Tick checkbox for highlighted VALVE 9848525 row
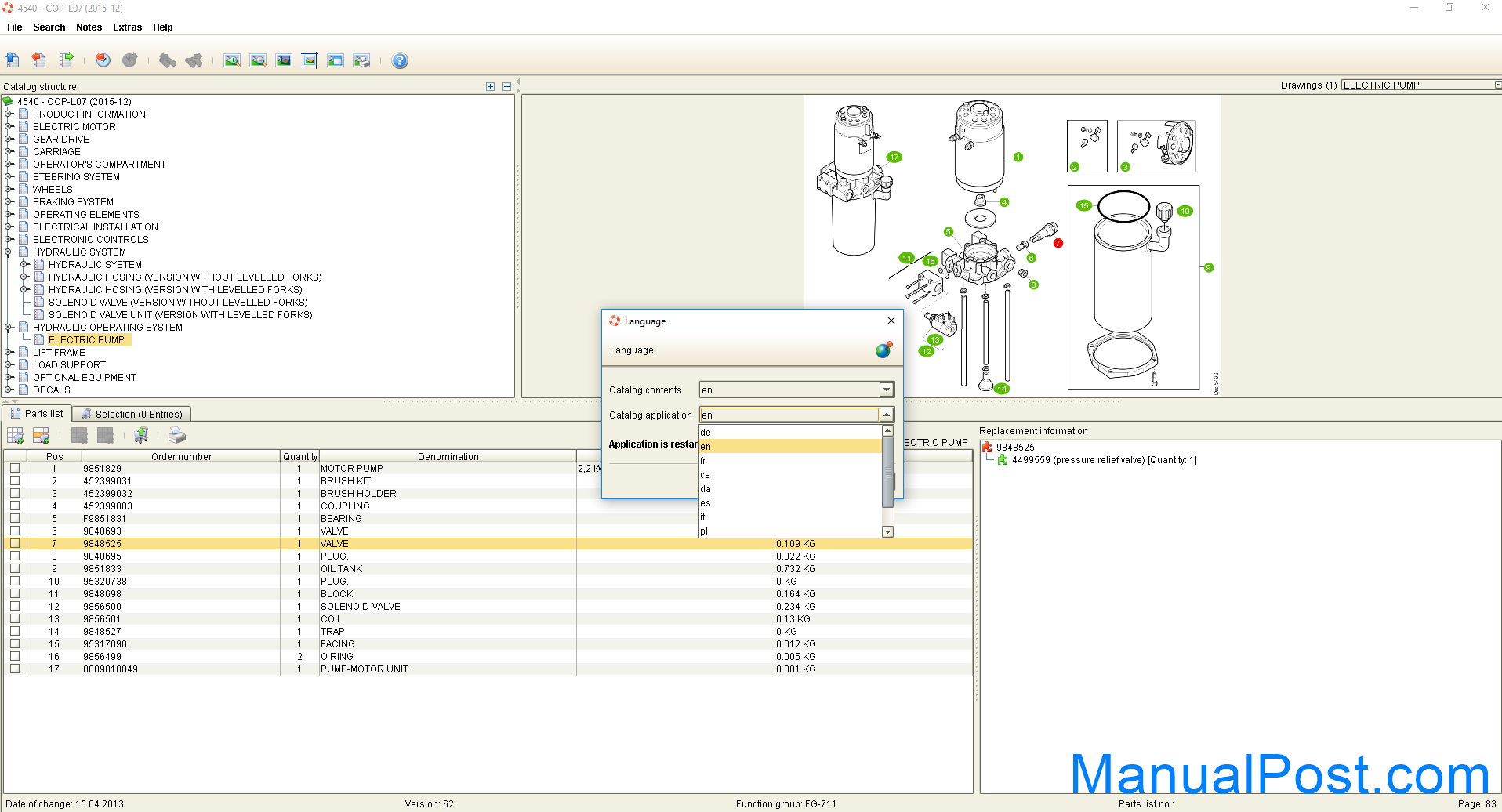The height and width of the screenshot is (812, 1502). coord(15,543)
